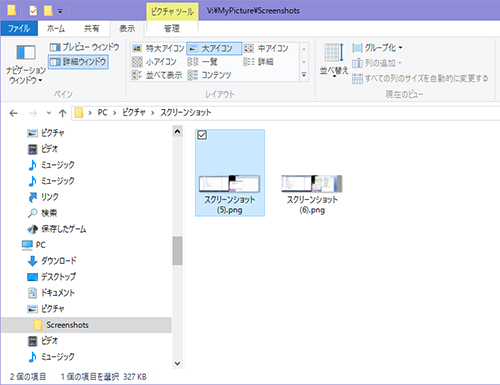Expand the layout gallery more options
500x385 pixels.
point(304,75)
